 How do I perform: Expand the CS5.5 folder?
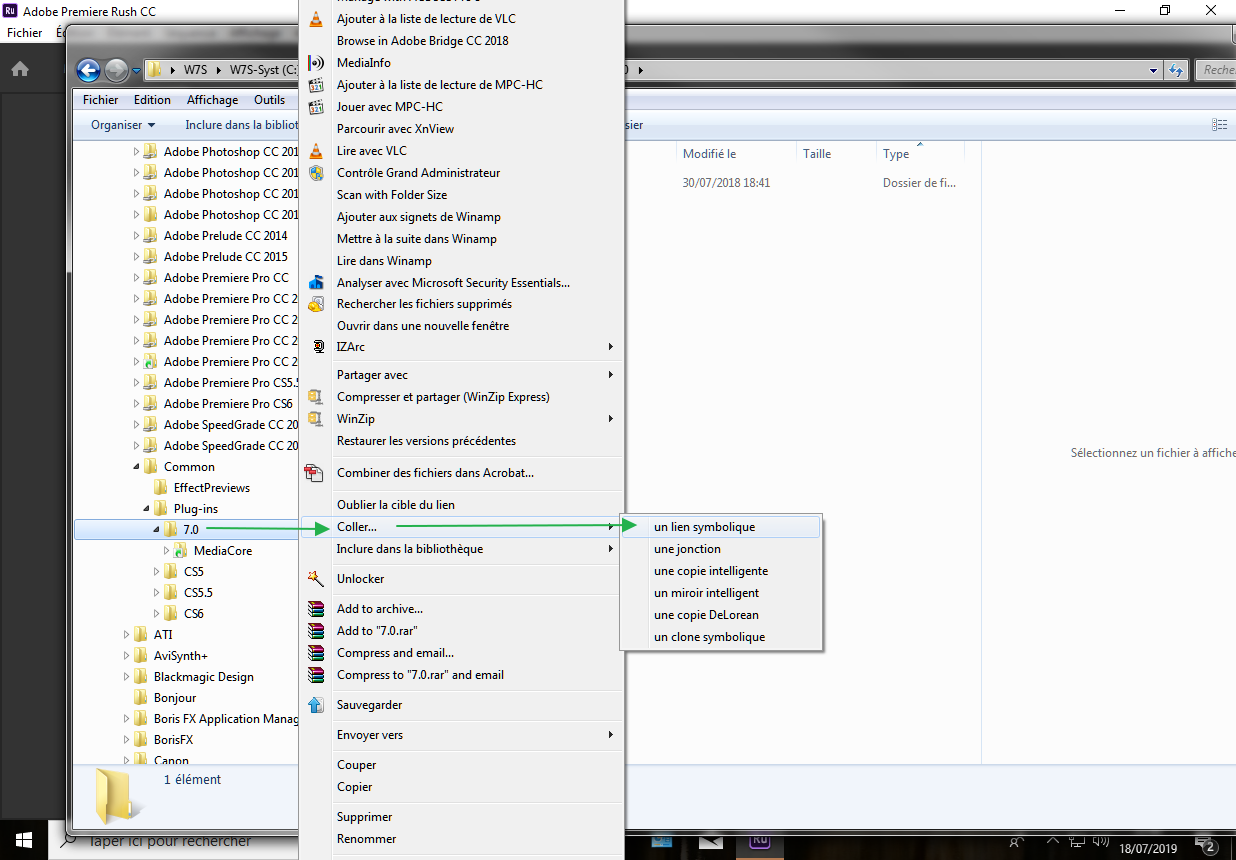tap(157, 593)
